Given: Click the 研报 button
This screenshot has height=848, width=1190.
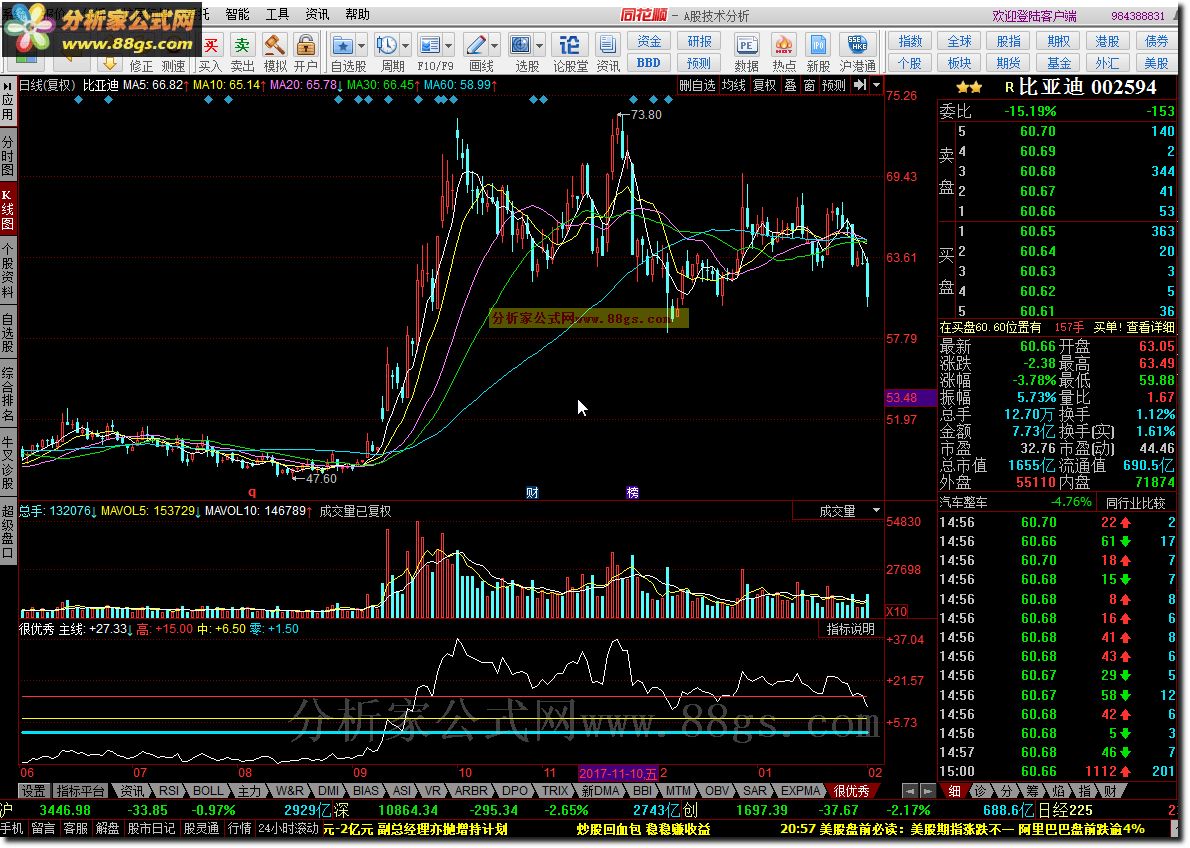Looking at the screenshot, I should pyautogui.click(x=699, y=42).
